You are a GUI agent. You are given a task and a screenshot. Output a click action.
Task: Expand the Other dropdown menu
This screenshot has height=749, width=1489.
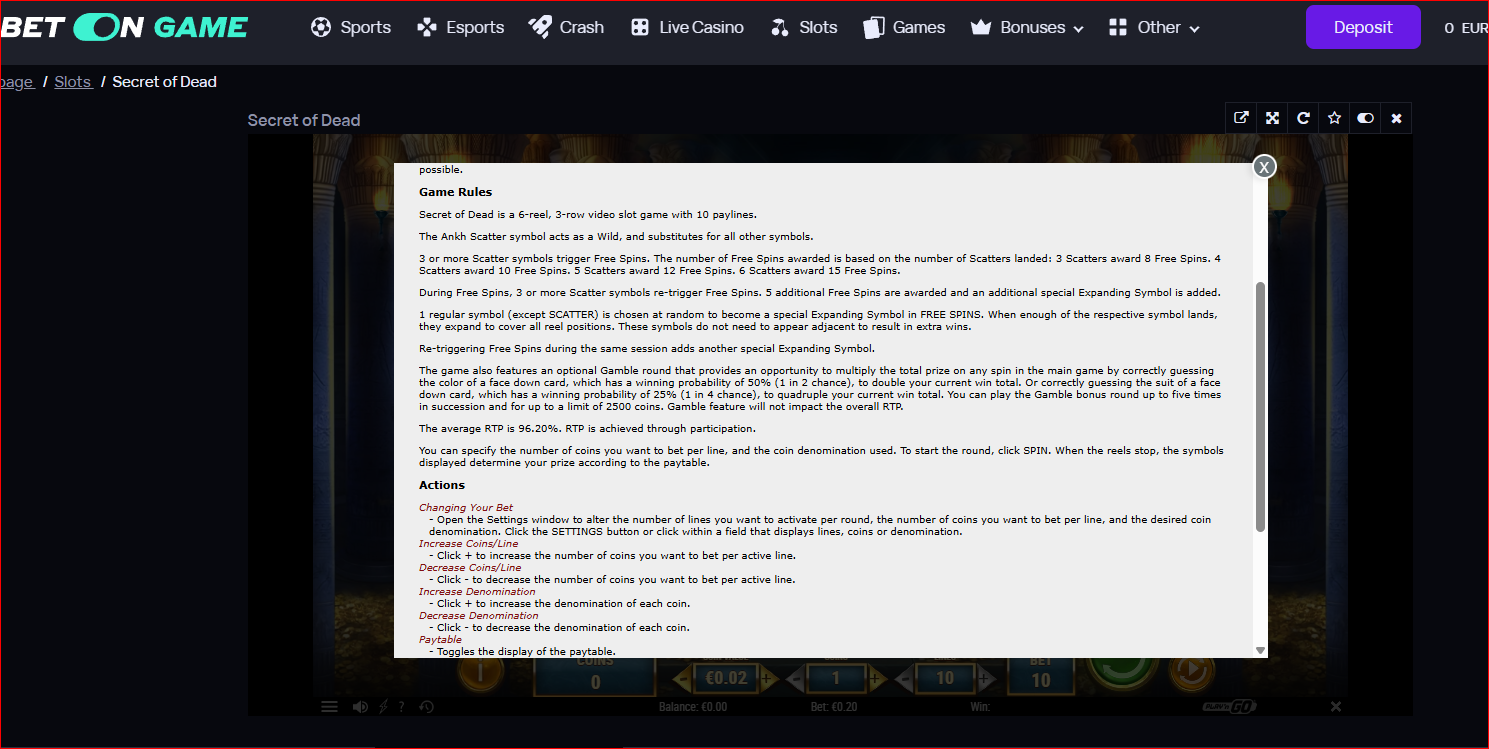[x=1155, y=28]
